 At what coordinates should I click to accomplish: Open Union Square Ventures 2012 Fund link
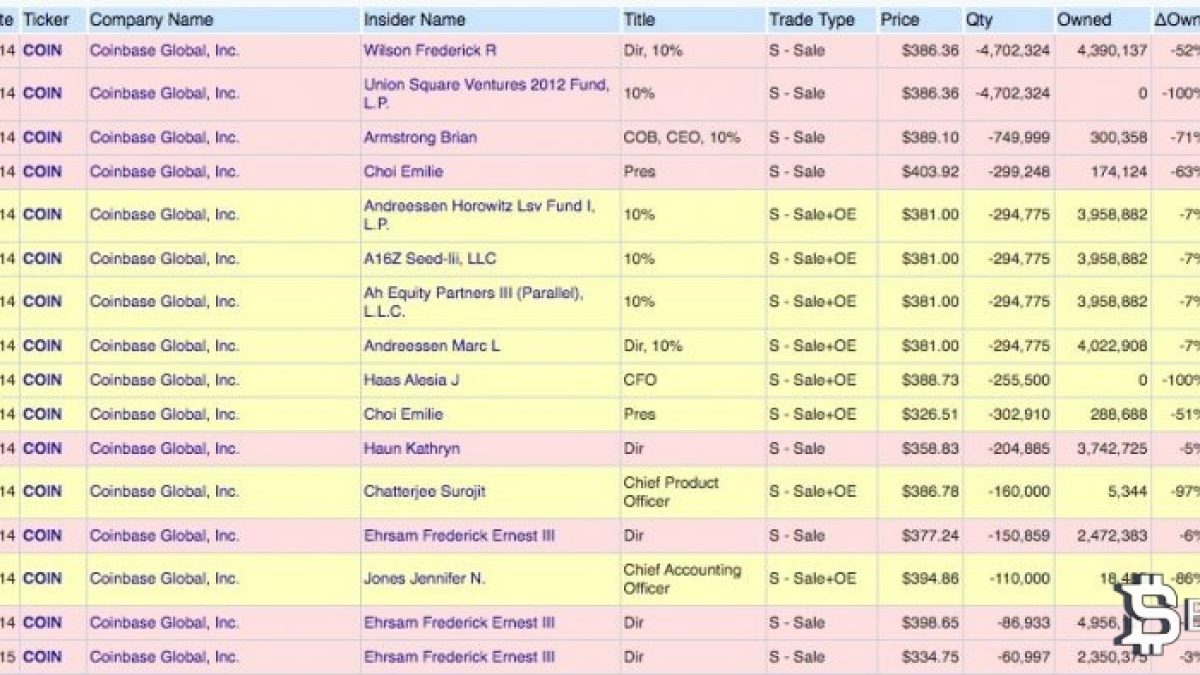pyautogui.click(x=486, y=94)
